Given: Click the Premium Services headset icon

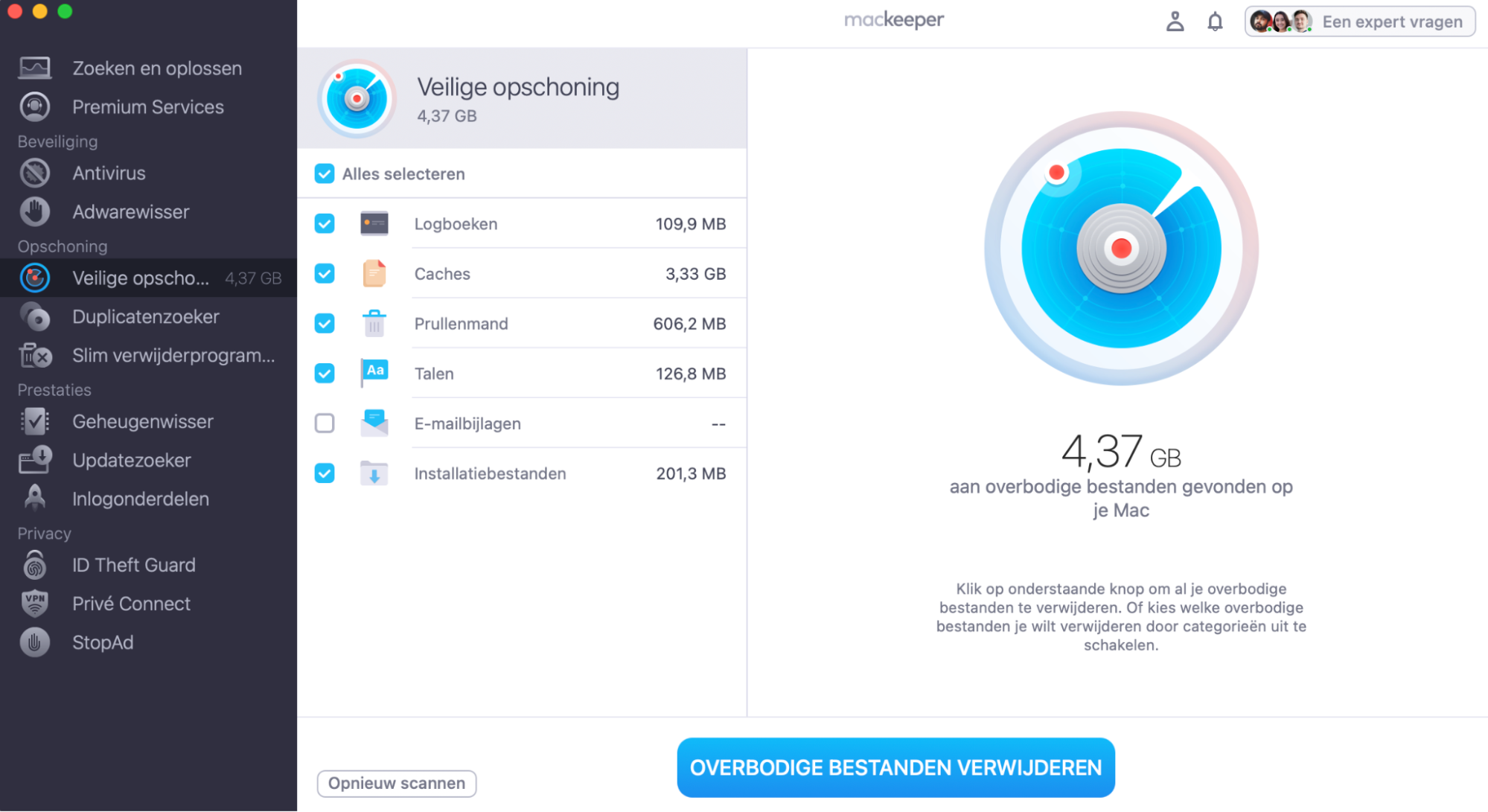Looking at the screenshot, I should [x=34, y=107].
